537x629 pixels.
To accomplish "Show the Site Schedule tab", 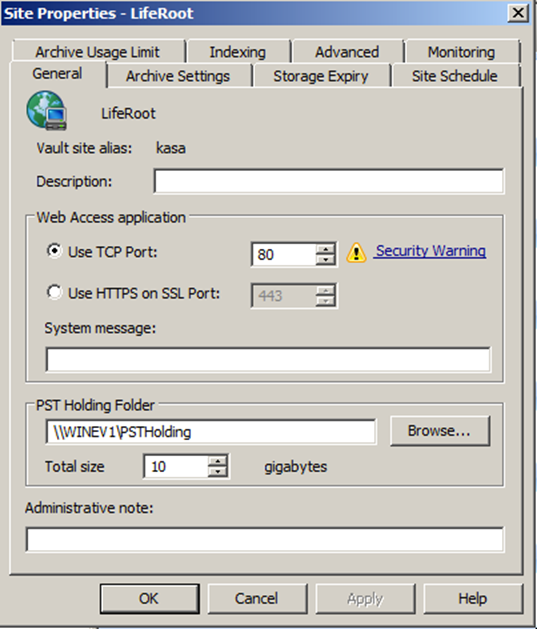I will click(x=455, y=76).
